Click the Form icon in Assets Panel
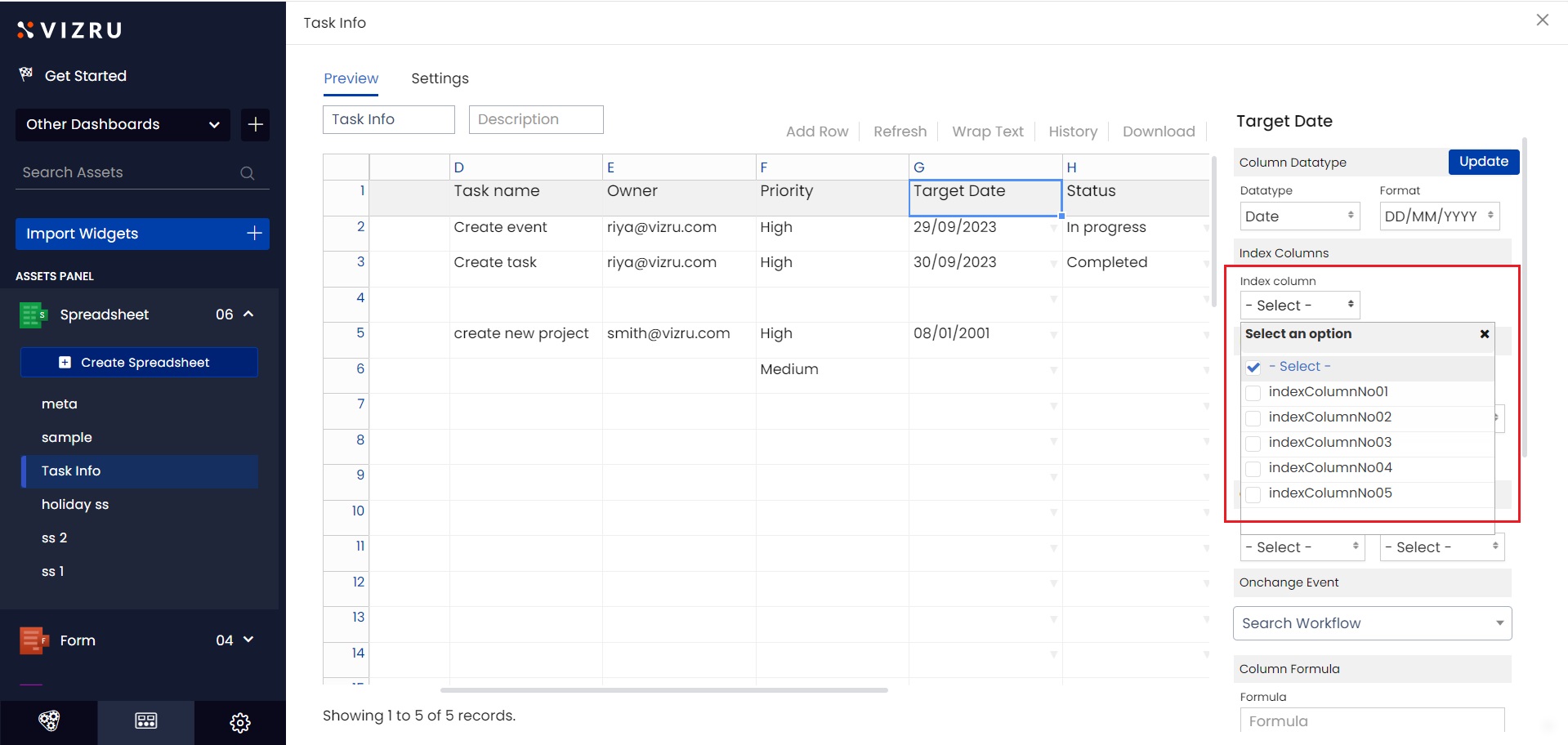 click(33, 640)
